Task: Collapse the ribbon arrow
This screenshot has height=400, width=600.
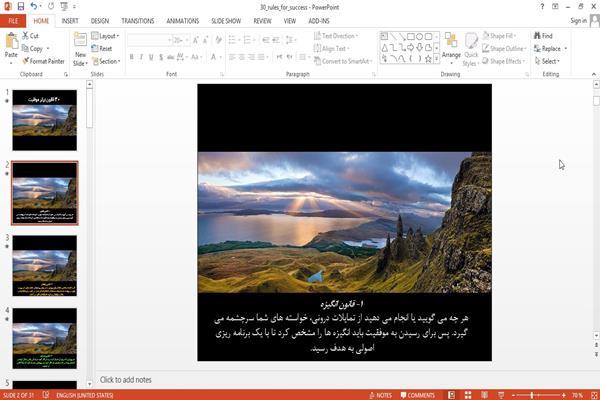Action: coord(593,74)
